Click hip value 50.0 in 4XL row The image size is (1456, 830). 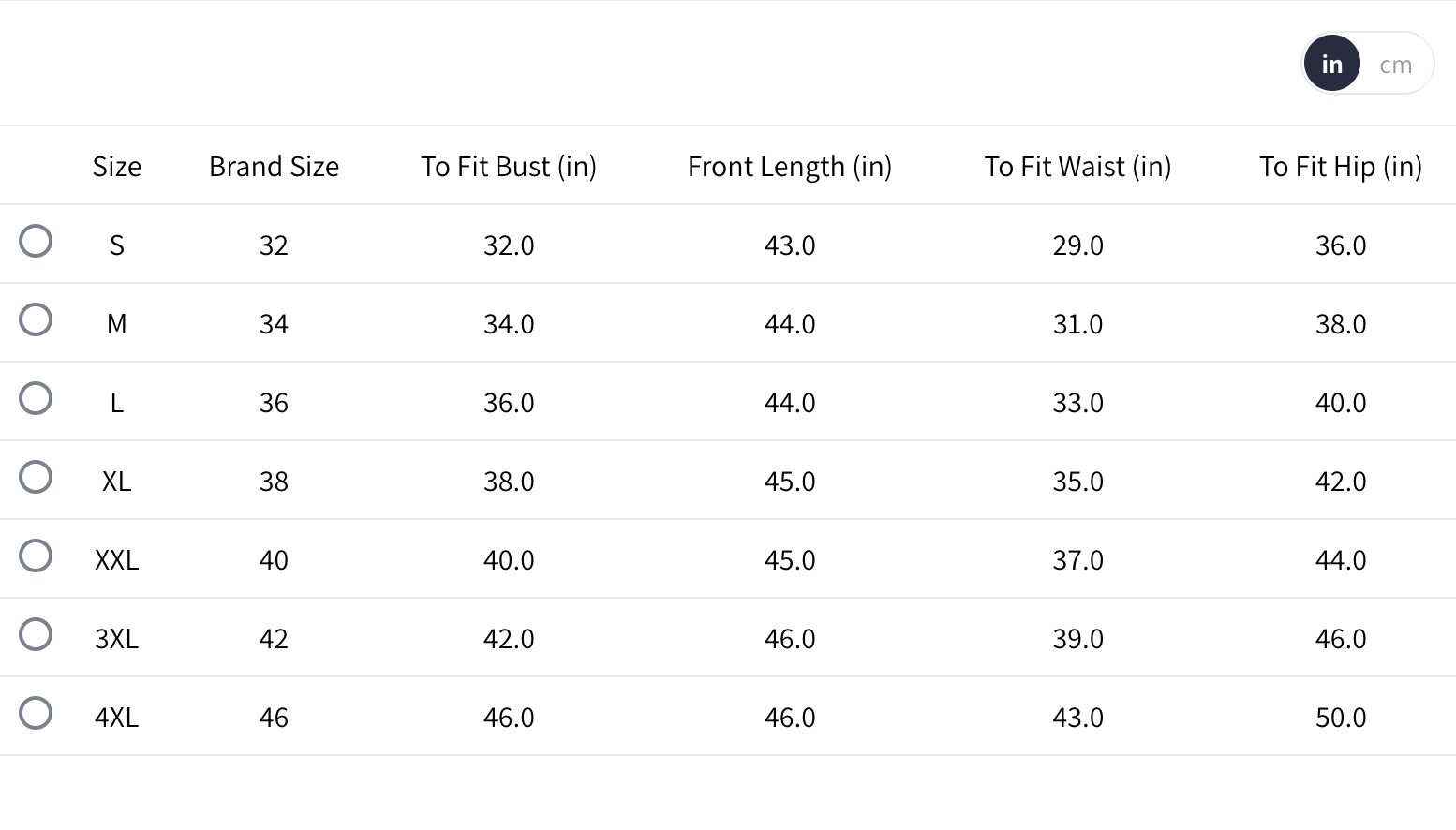1341,718
